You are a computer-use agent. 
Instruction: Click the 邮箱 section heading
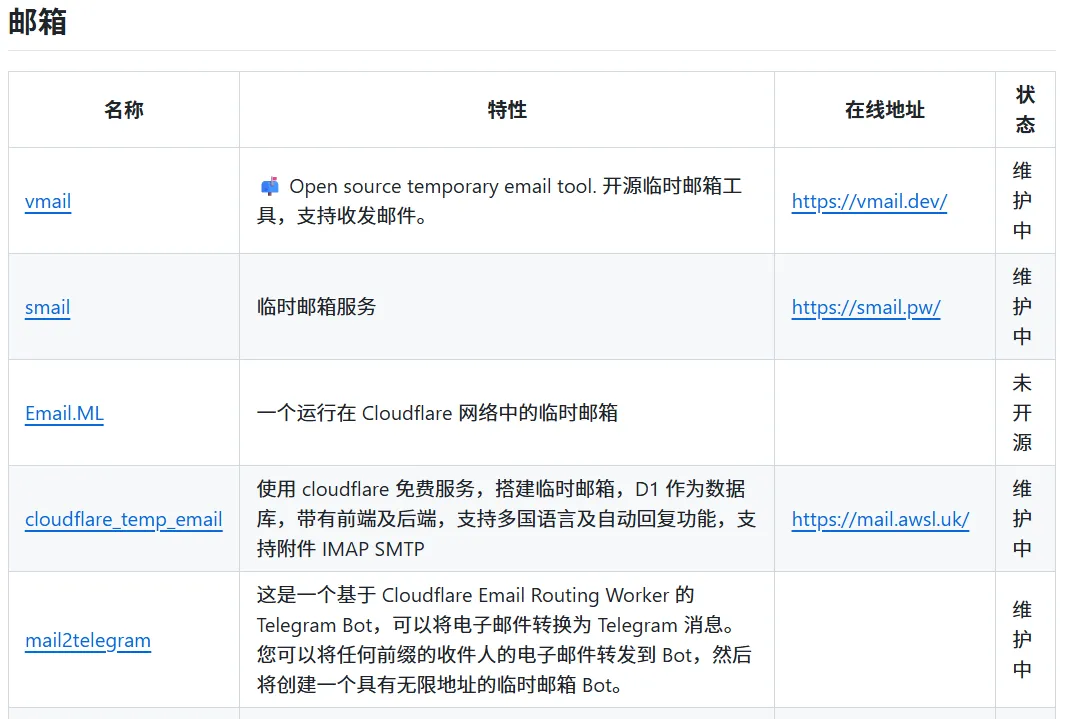coord(37,22)
